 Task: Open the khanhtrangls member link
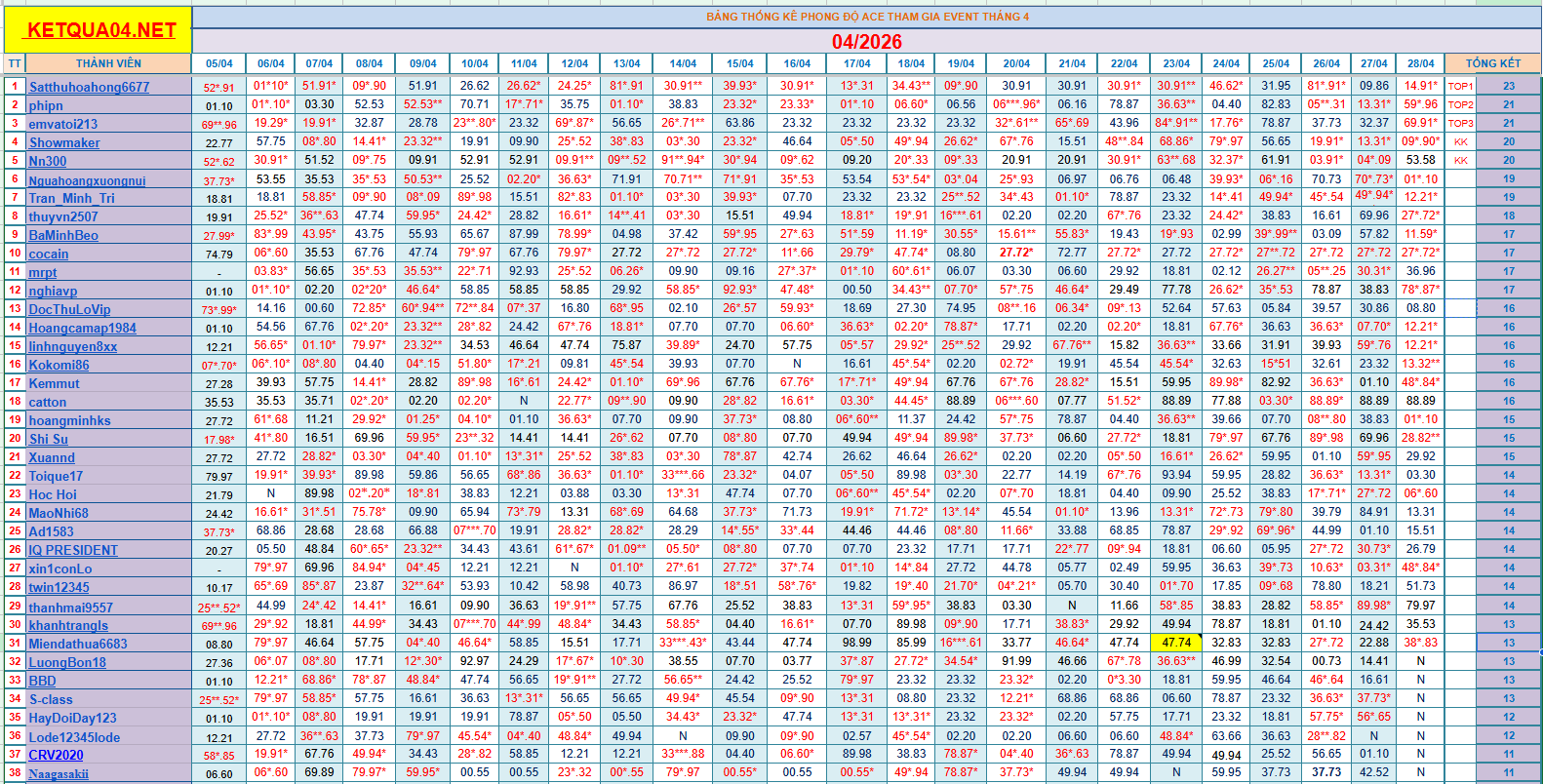(68, 625)
